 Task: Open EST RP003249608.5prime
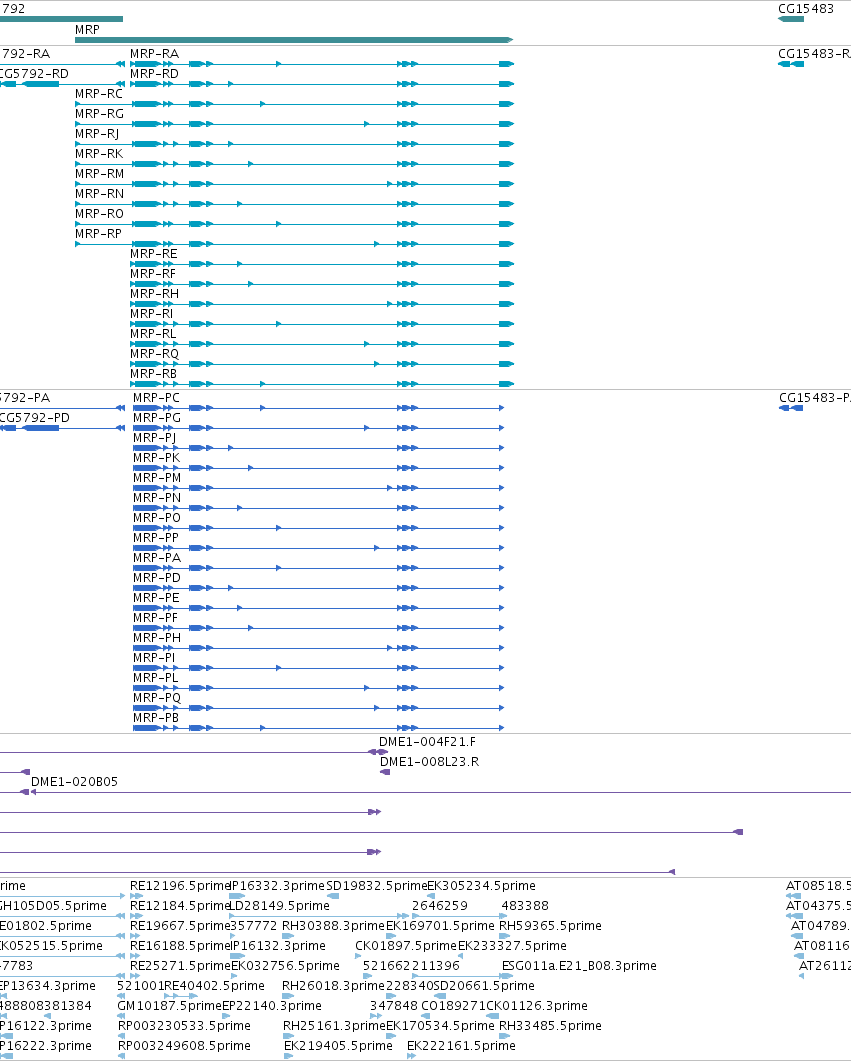(184, 1045)
